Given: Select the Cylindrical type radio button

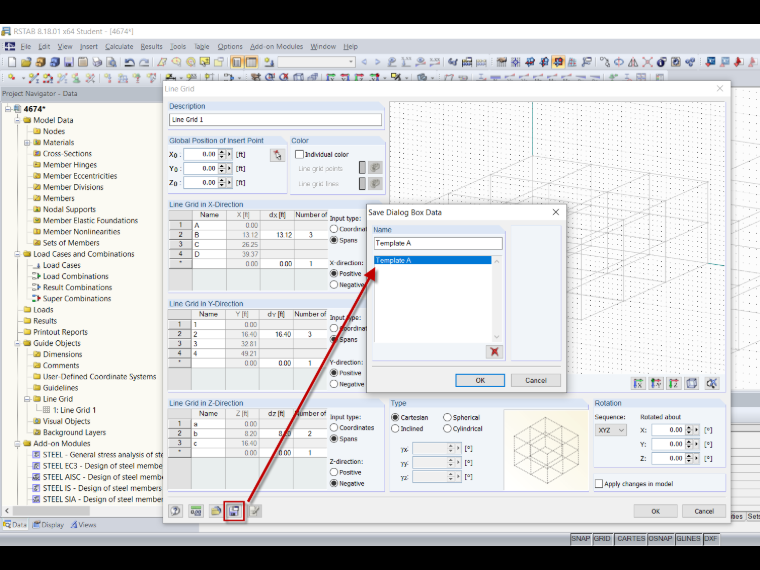Looking at the screenshot, I should tap(447, 428).
